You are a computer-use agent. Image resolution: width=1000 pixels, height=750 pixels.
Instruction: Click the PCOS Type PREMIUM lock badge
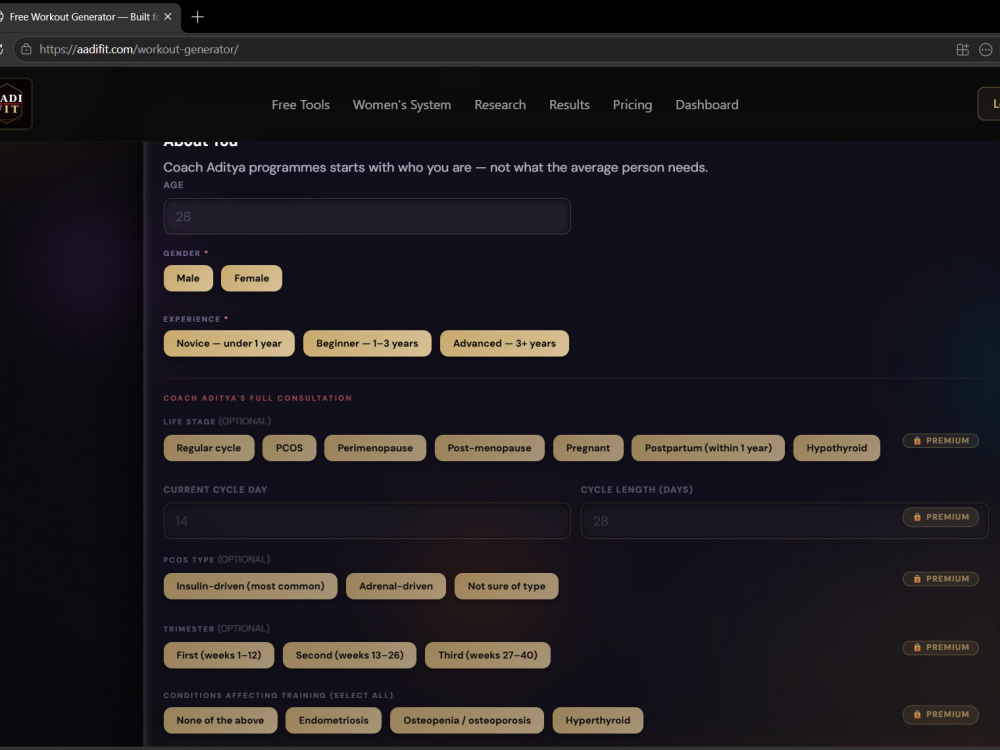[x=940, y=579]
